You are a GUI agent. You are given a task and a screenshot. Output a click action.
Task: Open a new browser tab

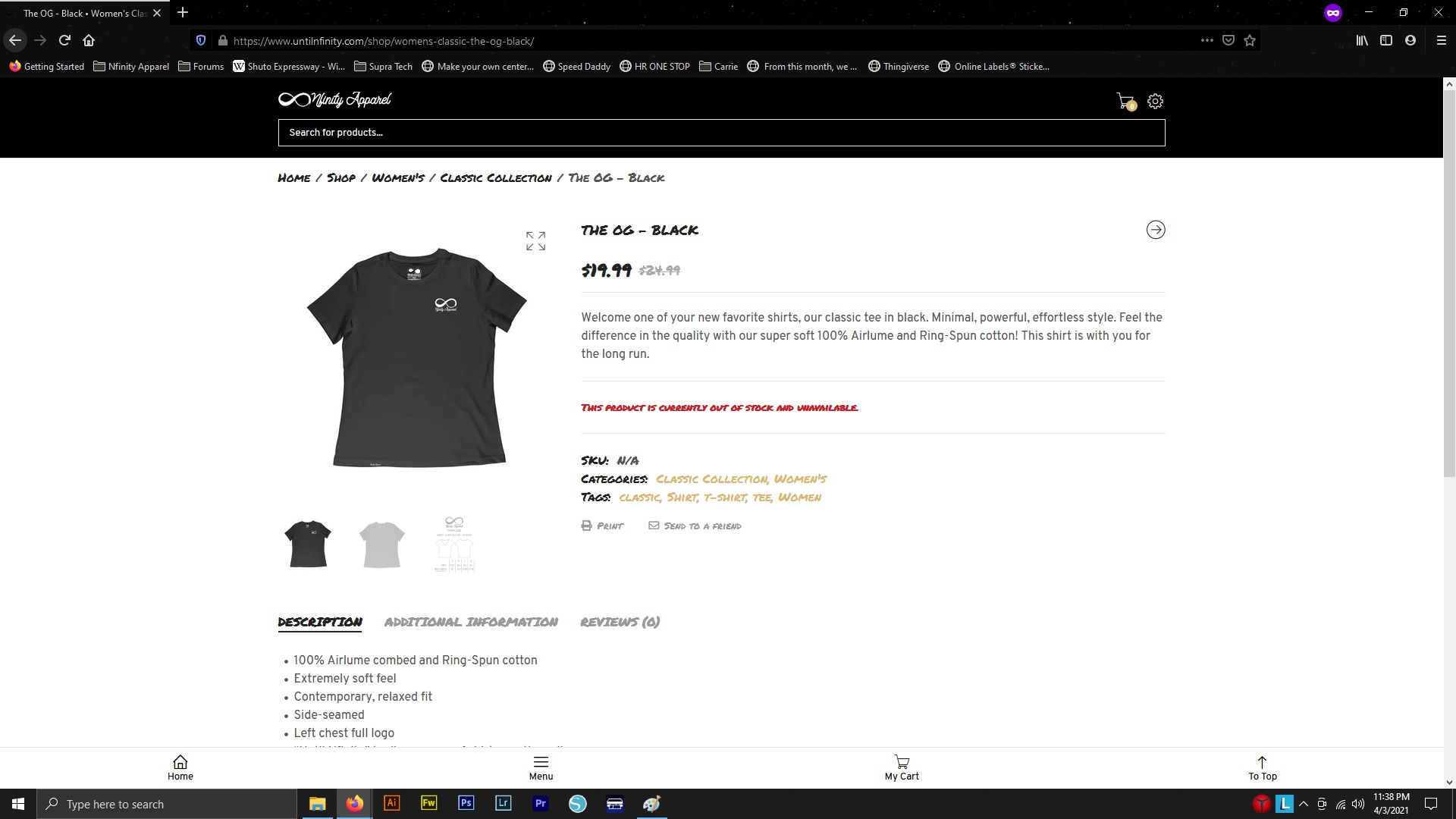(183, 13)
